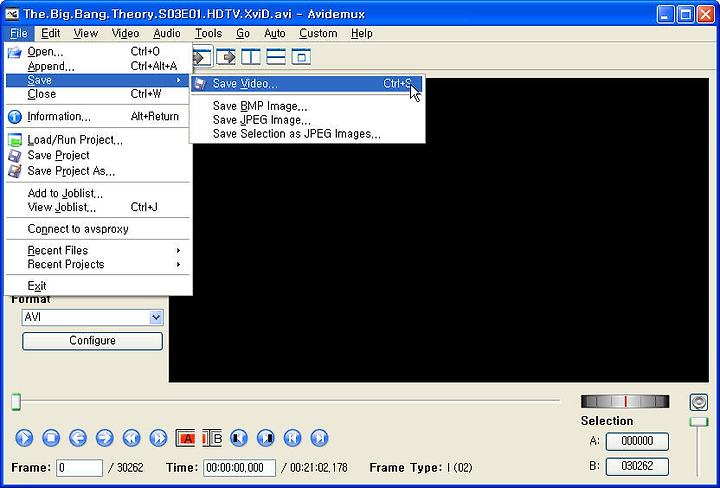Viewport: 720px width, 488px height.
Task: Choose Save Video... in the submenu
Action: pyautogui.click(x=306, y=84)
